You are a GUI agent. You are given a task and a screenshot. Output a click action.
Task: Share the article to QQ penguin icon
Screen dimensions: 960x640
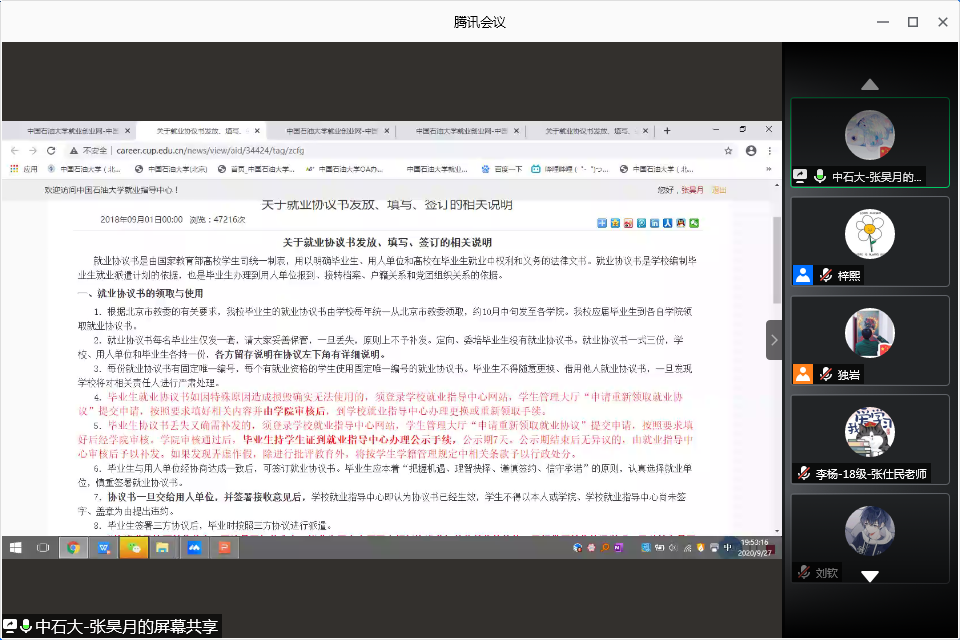682,223
